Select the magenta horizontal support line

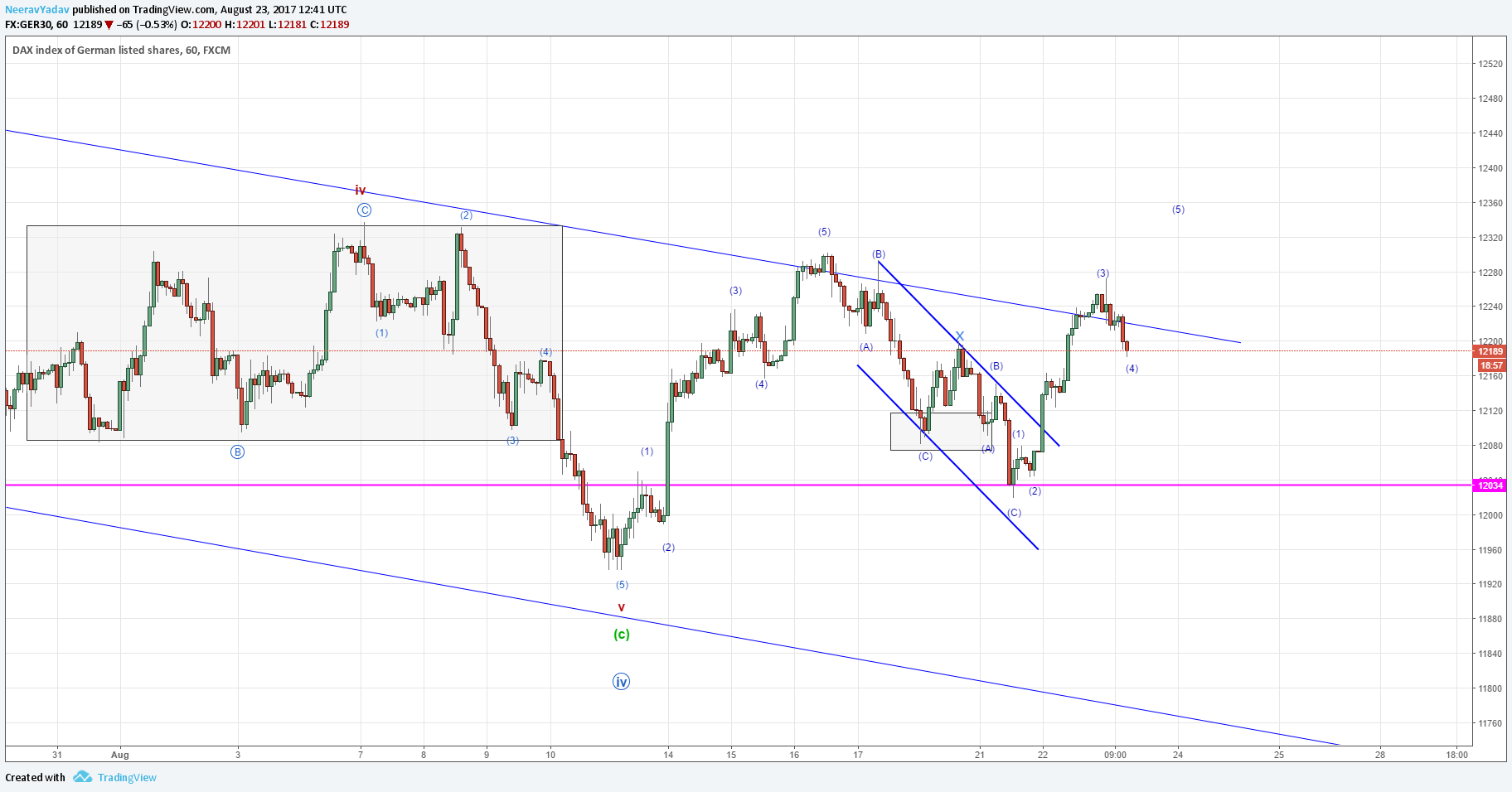[738, 485]
